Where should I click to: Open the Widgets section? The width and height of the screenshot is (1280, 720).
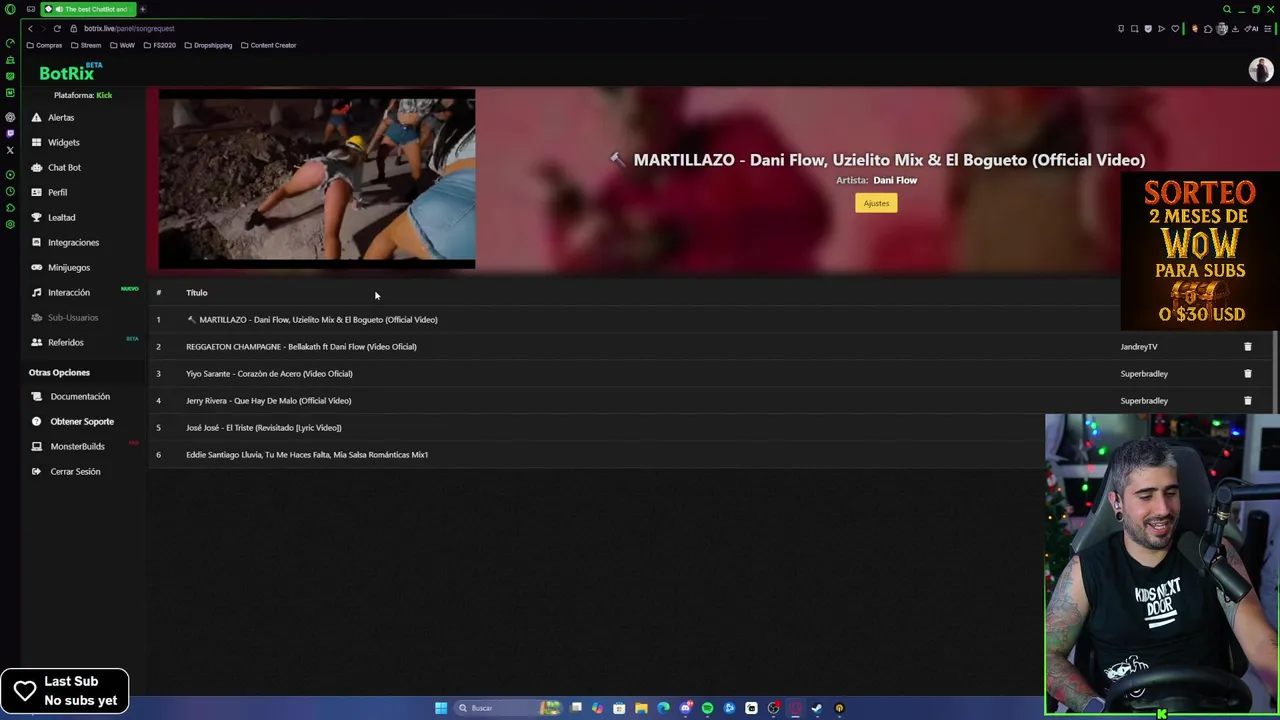click(x=63, y=142)
